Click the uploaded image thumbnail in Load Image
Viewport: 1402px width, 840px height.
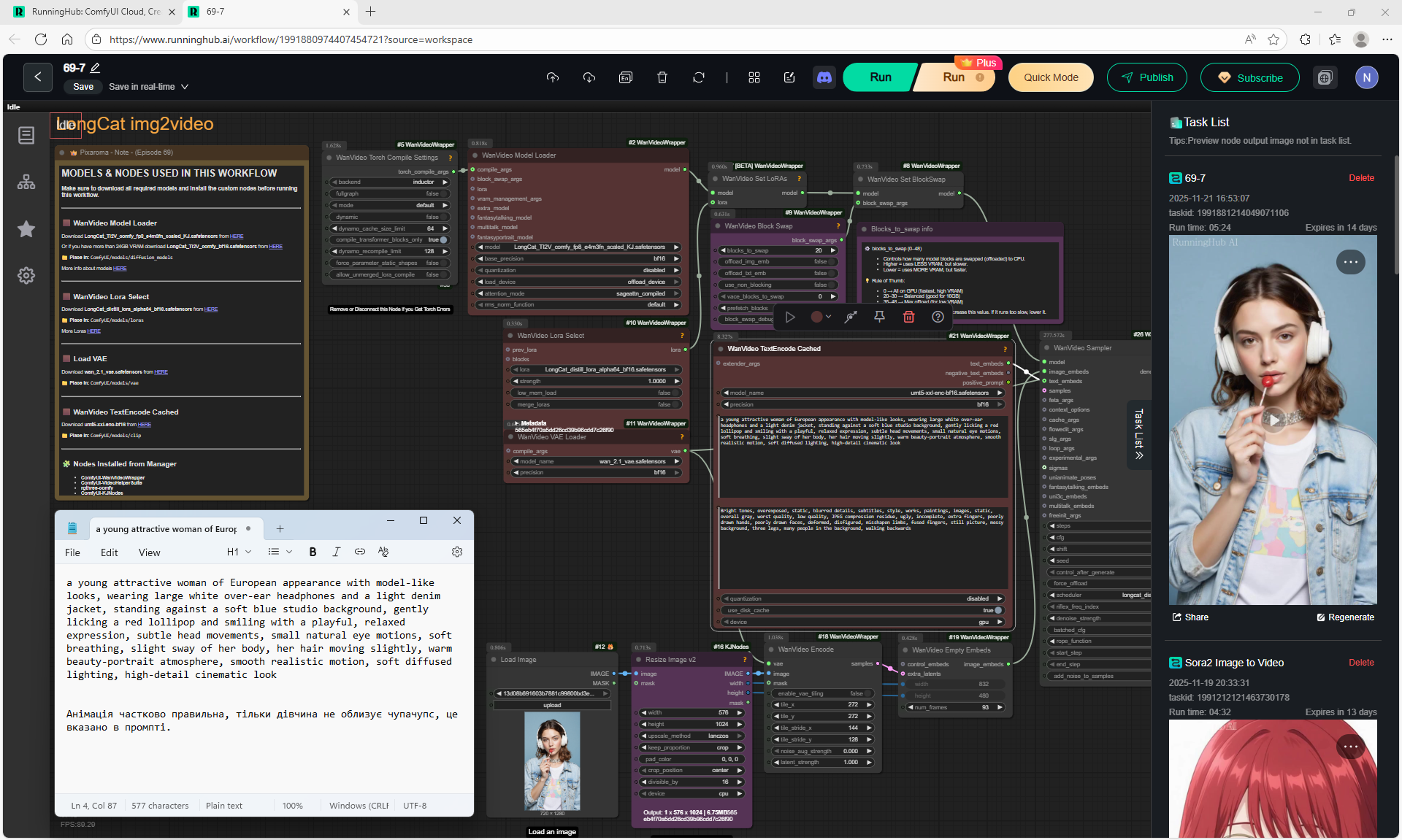click(x=552, y=761)
